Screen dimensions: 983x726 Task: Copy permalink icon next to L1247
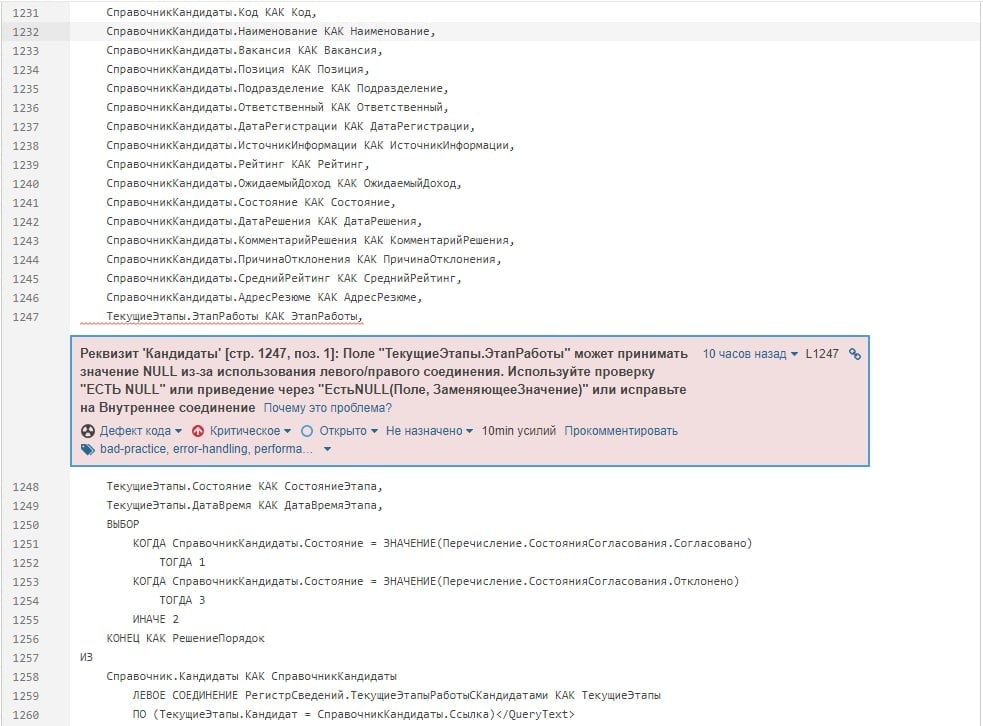point(854,354)
